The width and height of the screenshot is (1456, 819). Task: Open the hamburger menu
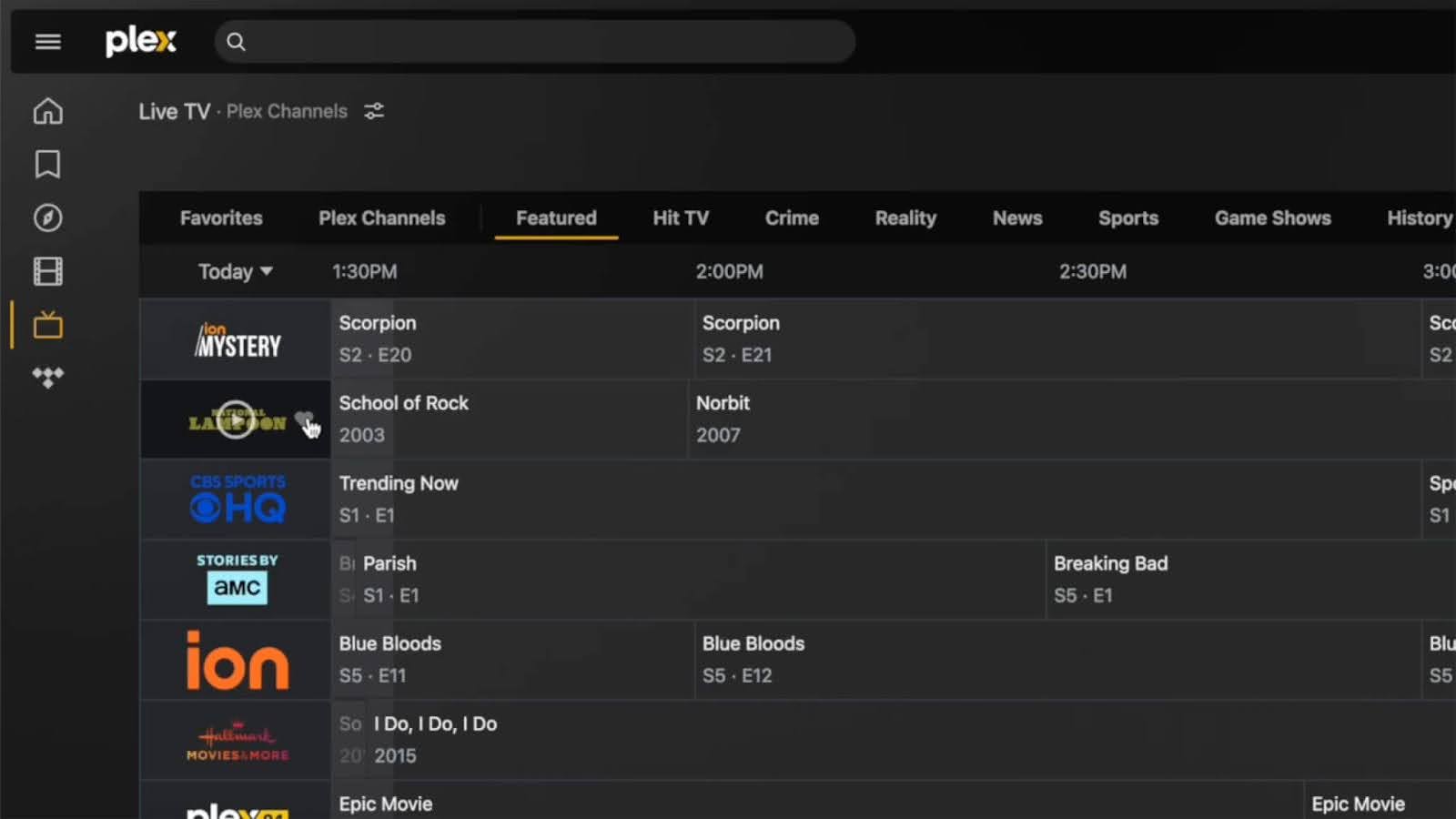[47, 42]
